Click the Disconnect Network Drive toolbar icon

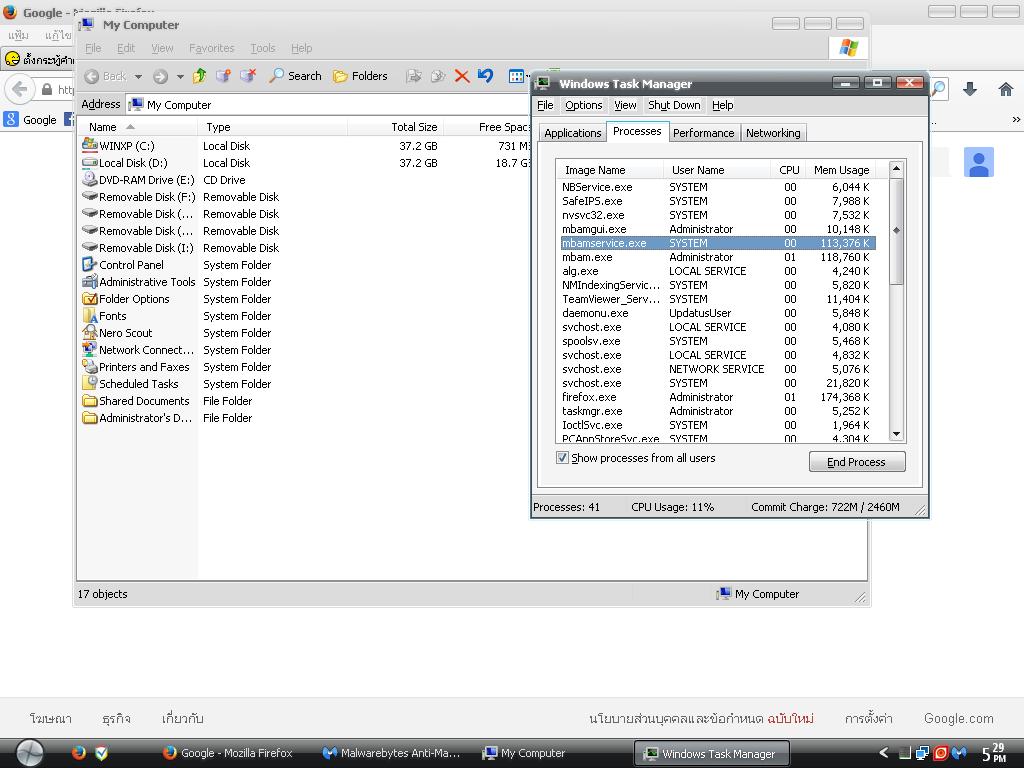[248, 76]
